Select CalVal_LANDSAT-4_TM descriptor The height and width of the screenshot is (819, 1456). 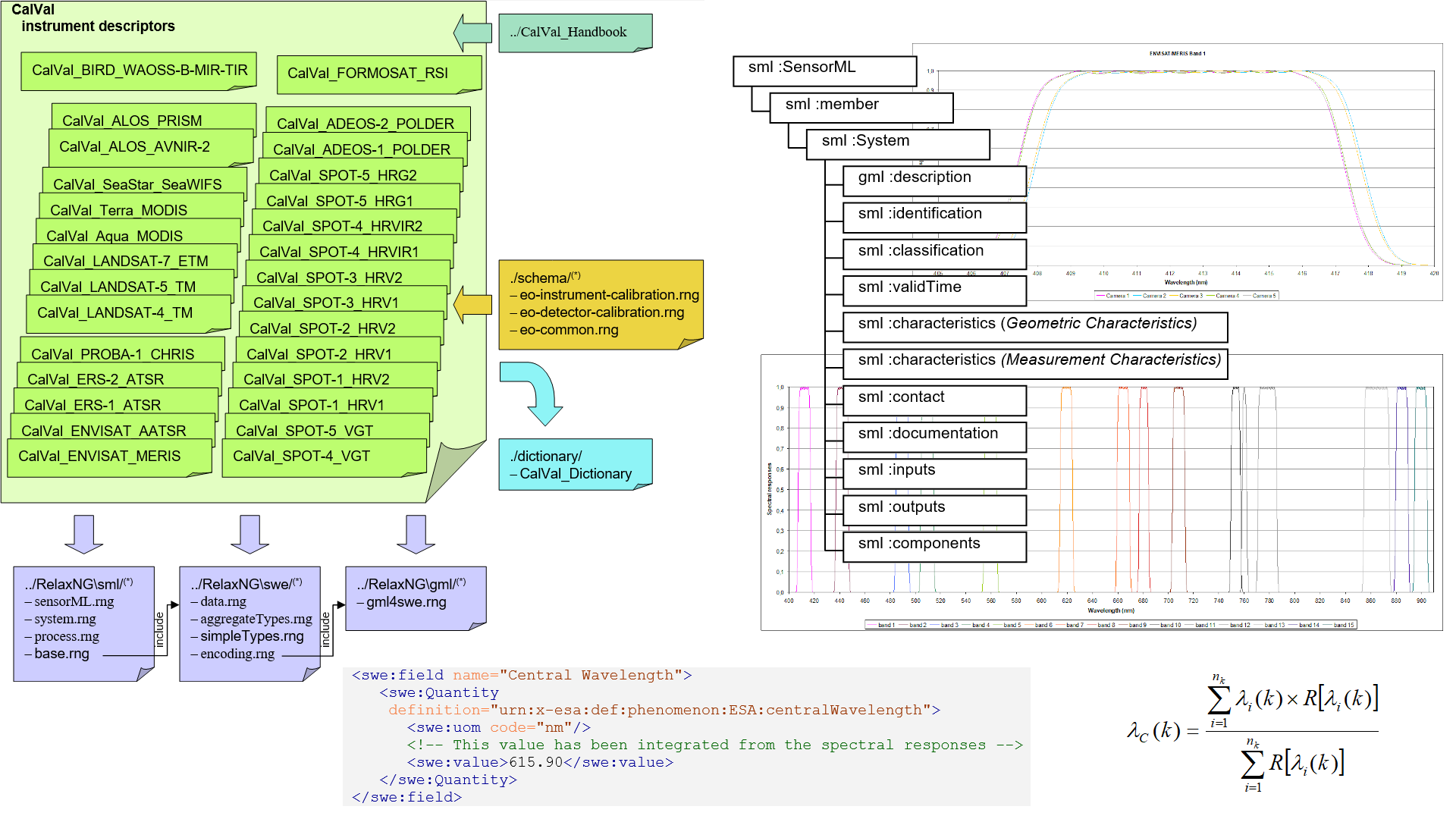coord(129,314)
